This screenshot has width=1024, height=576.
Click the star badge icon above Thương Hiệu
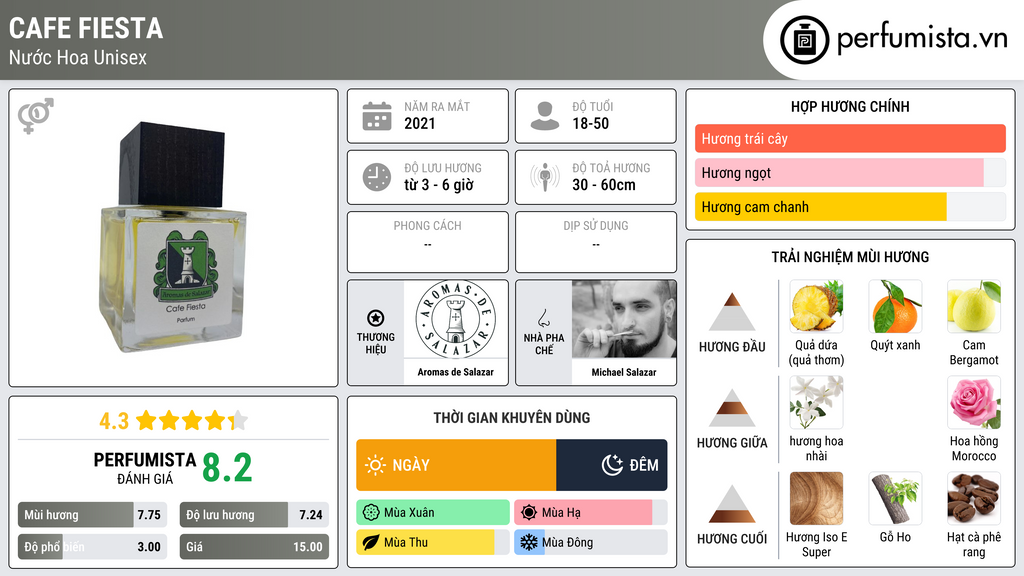(376, 318)
